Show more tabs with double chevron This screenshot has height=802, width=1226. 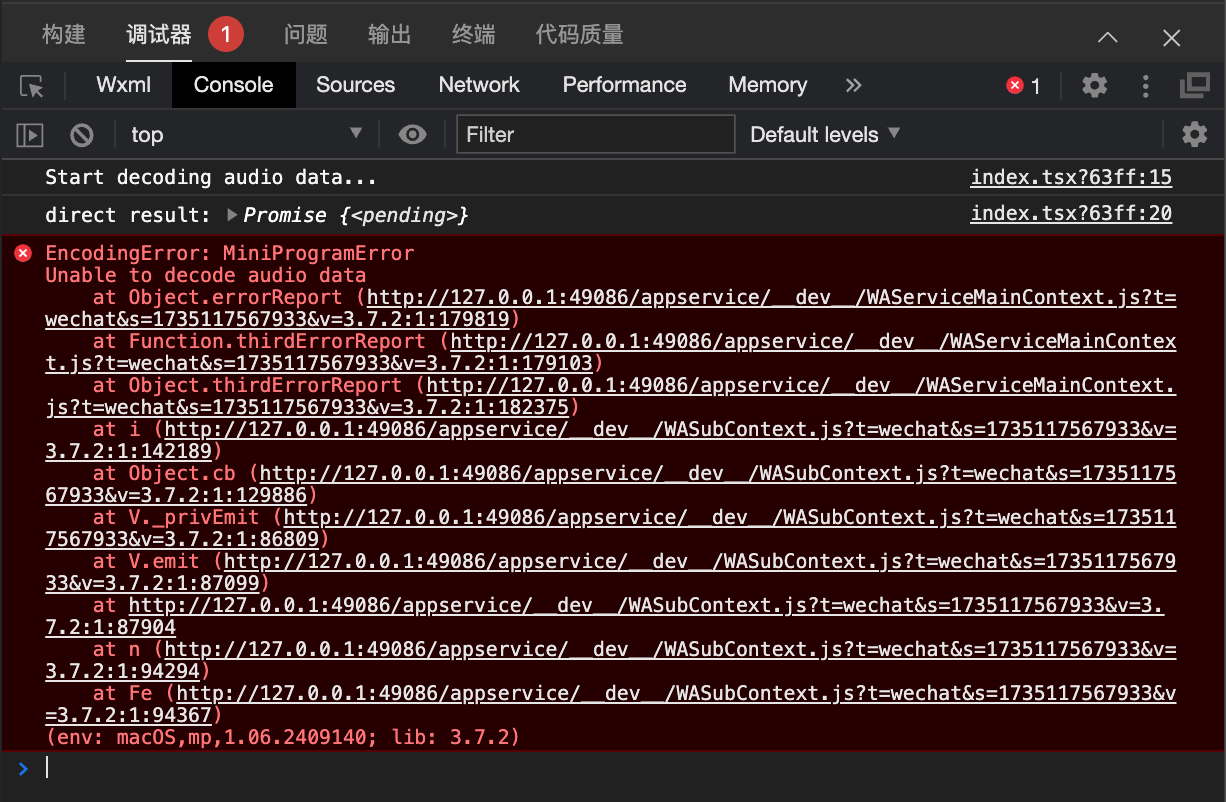pyautogui.click(x=853, y=86)
